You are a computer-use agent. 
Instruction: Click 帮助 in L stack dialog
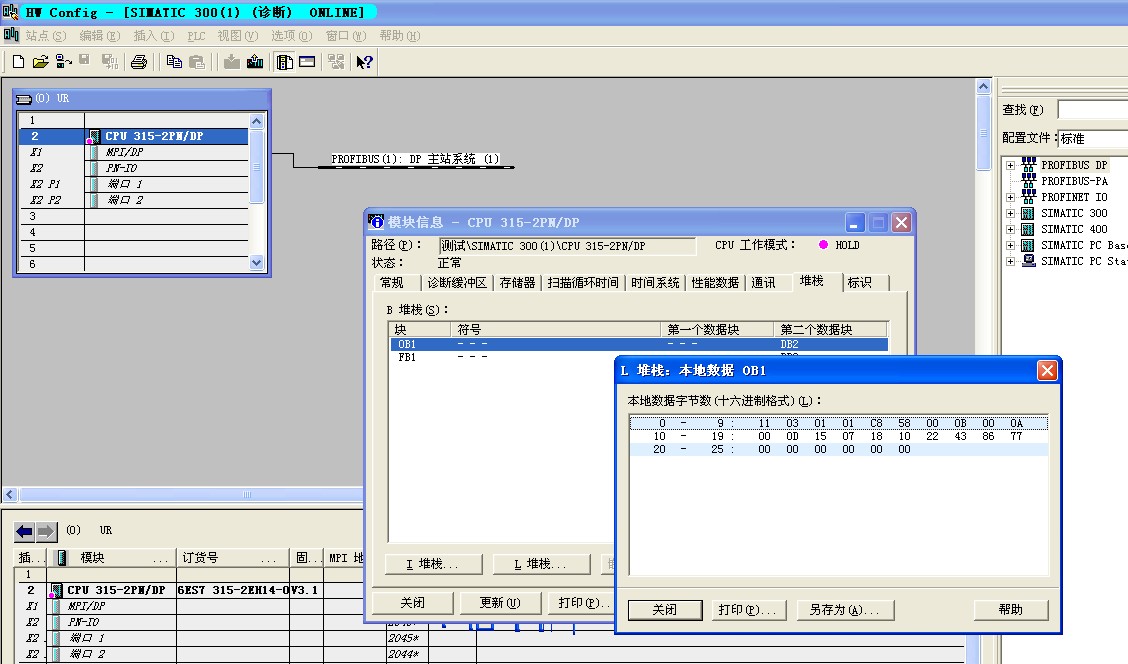coord(1011,610)
